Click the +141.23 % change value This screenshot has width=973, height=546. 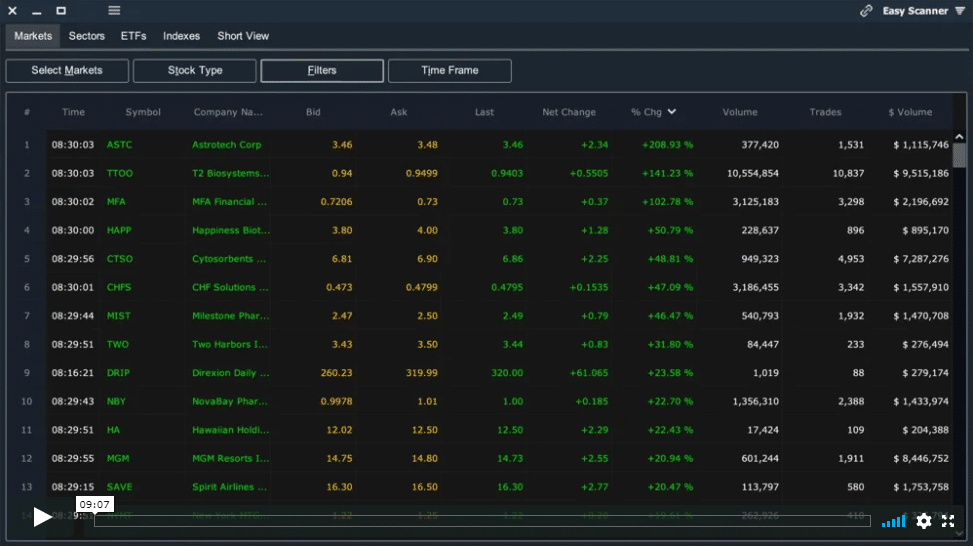coord(667,173)
